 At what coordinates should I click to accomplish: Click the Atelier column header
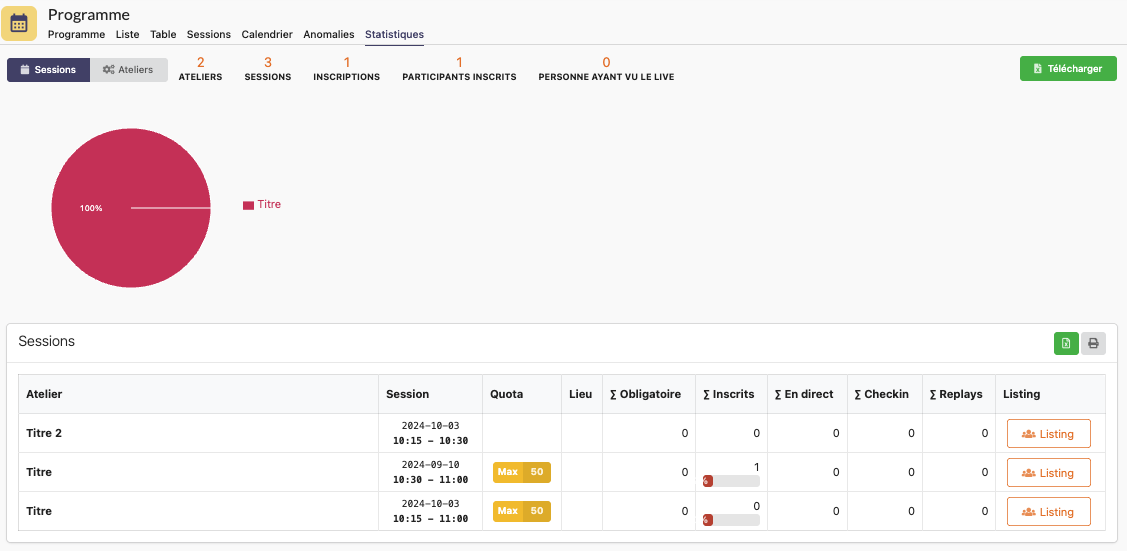[44, 394]
